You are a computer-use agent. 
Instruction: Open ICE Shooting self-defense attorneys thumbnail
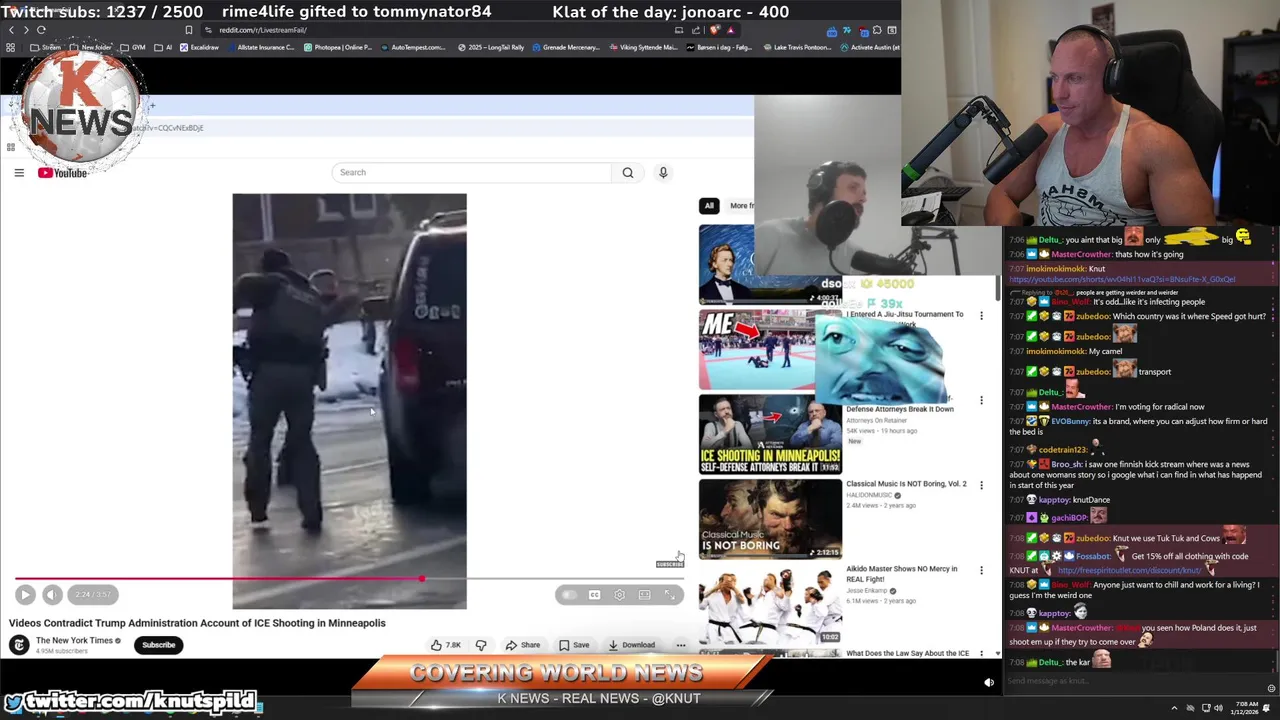click(x=770, y=435)
